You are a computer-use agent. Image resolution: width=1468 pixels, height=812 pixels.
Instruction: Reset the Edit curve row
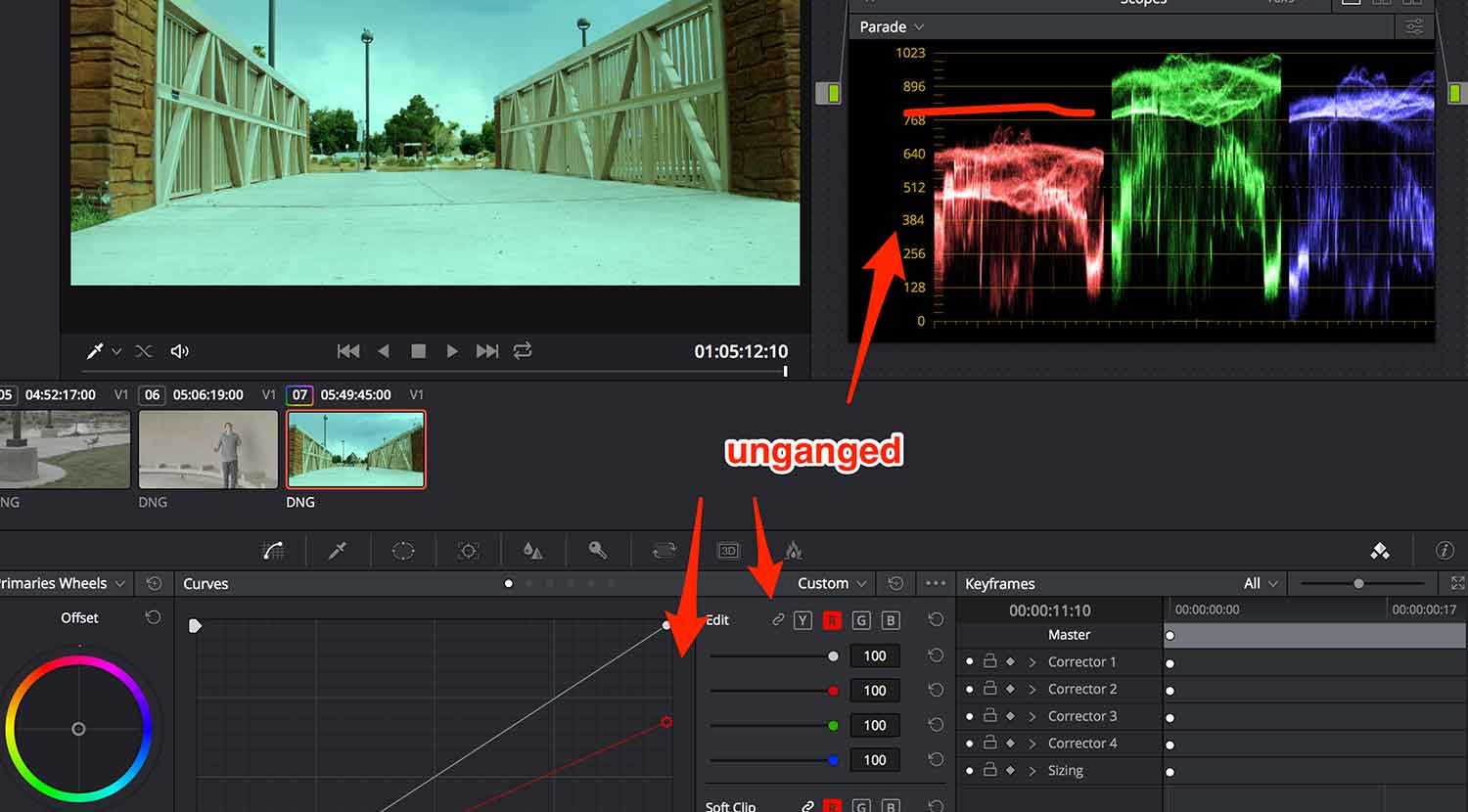coord(936,619)
